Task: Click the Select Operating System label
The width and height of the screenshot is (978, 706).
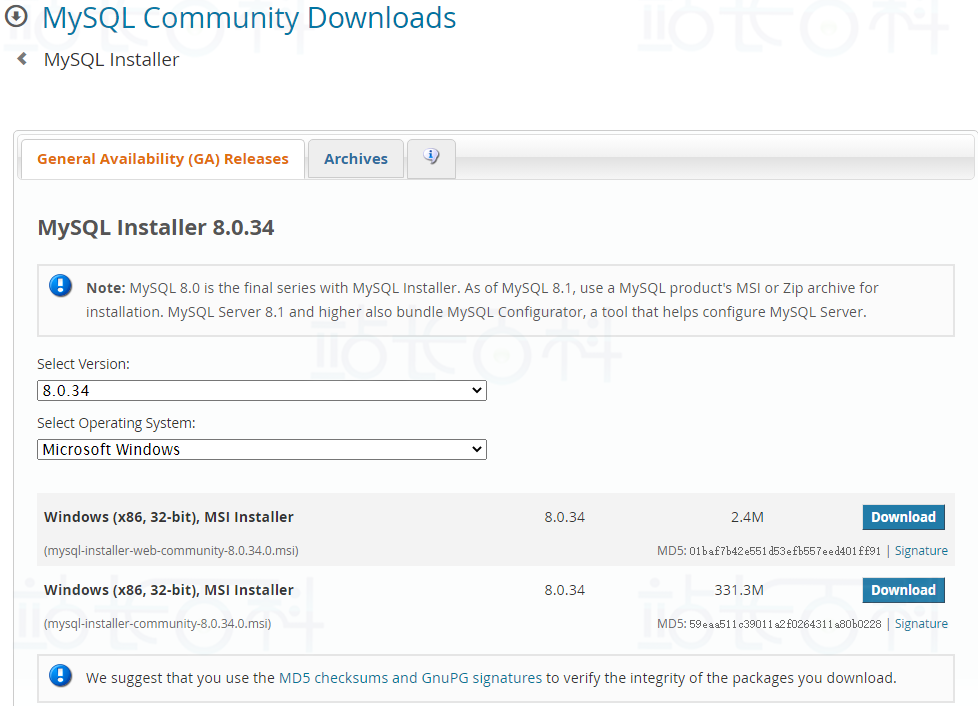Action: coord(116,423)
